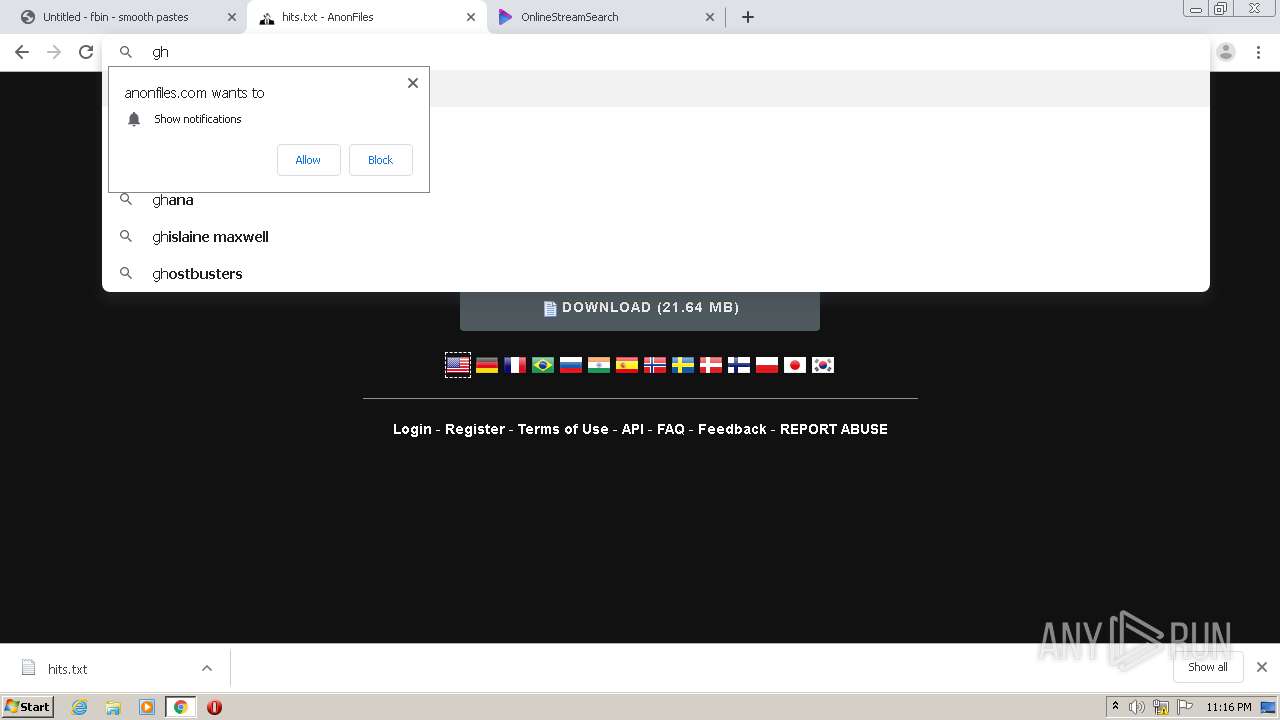The width and height of the screenshot is (1280, 720).
Task: Click 'Show all' downloads button
Action: (1208, 667)
